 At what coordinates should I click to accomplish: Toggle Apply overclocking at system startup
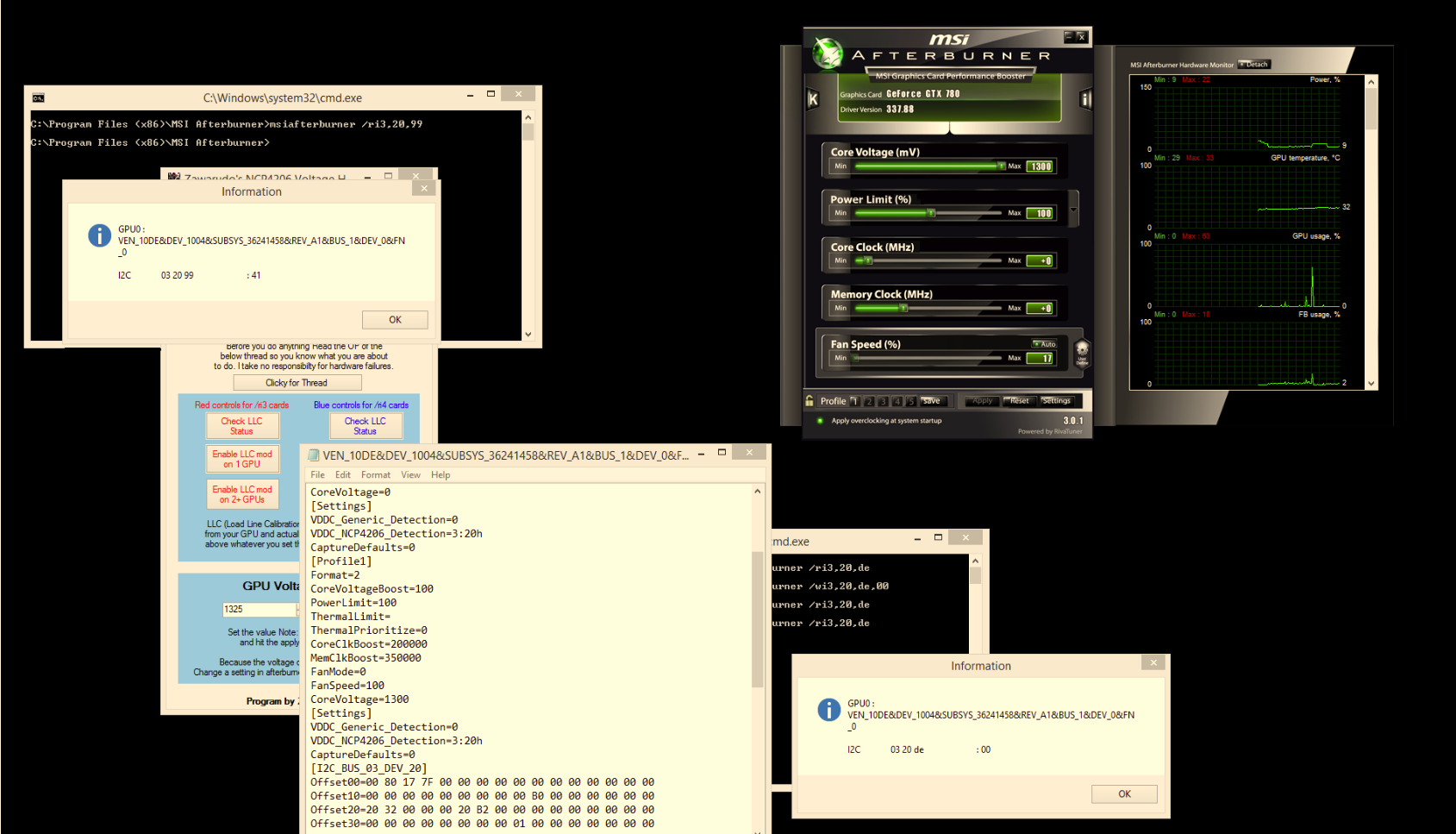820,421
